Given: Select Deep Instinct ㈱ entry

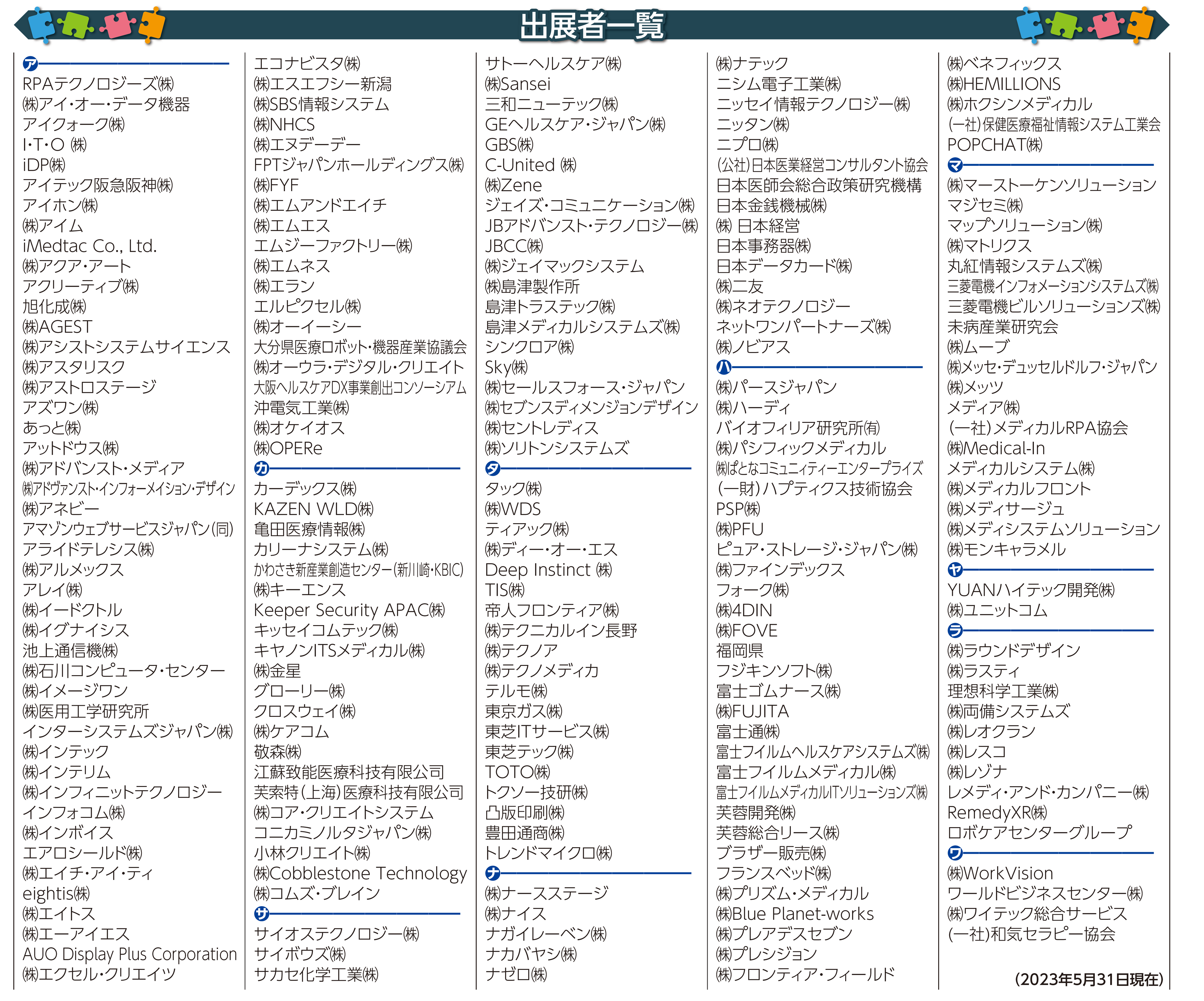Looking at the screenshot, I should click(x=548, y=570).
